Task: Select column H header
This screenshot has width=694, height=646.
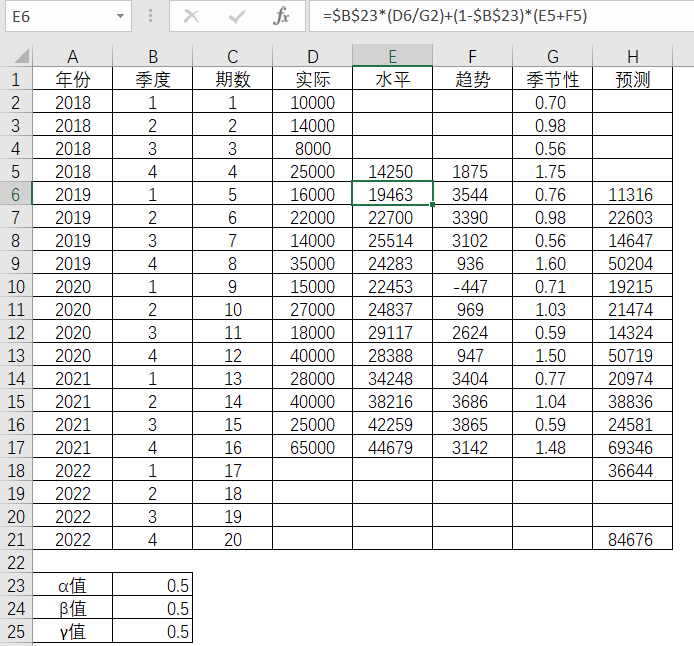Action: pyautogui.click(x=632, y=56)
